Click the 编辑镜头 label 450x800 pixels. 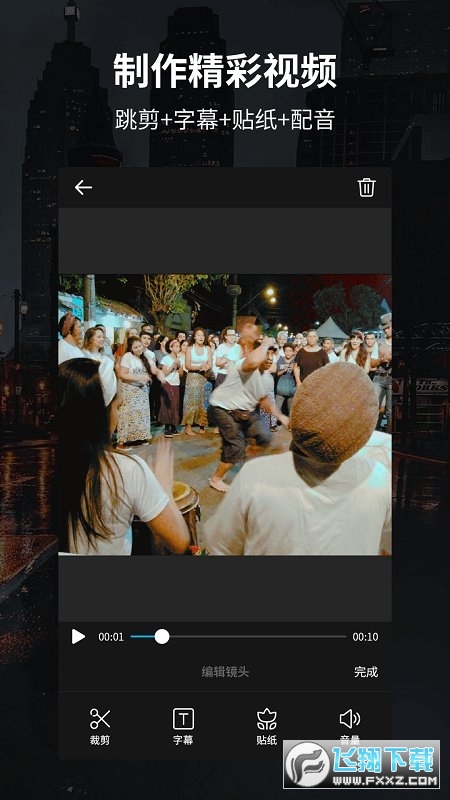pos(225,671)
